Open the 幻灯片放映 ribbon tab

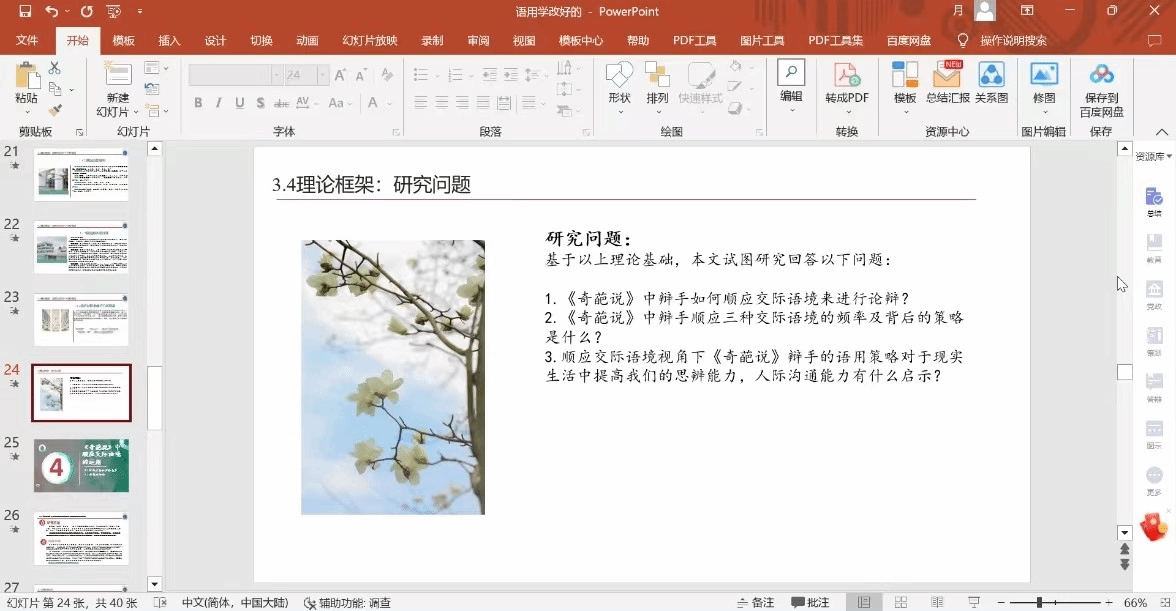(370, 41)
